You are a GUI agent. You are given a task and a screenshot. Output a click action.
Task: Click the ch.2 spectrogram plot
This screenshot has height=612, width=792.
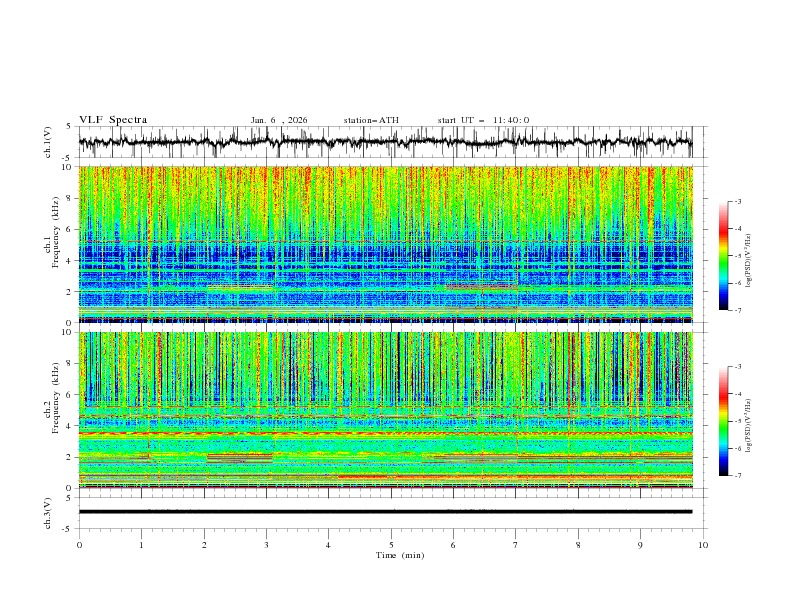click(385, 410)
